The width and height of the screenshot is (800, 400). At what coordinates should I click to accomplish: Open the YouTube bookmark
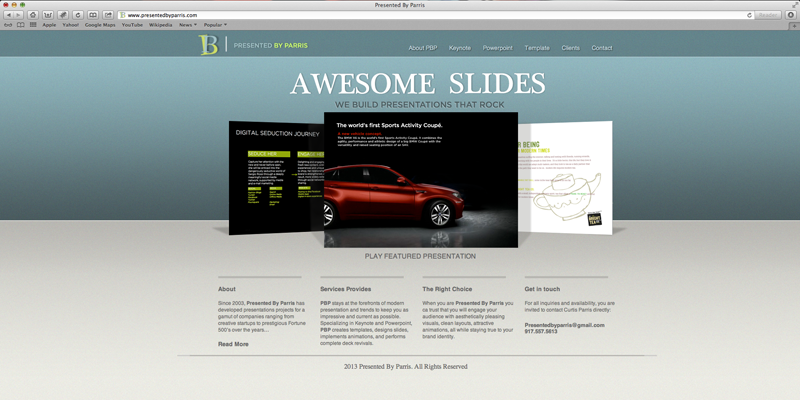(132, 25)
